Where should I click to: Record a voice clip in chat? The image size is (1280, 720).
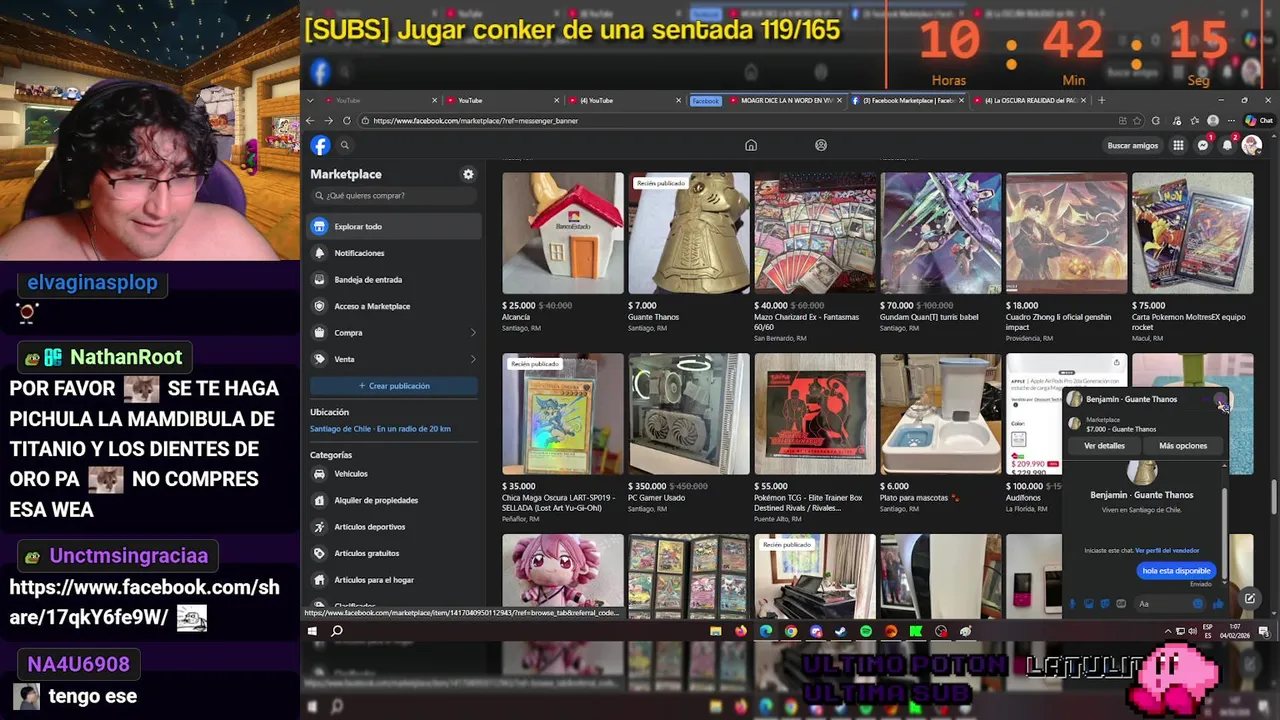(1073, 604)
